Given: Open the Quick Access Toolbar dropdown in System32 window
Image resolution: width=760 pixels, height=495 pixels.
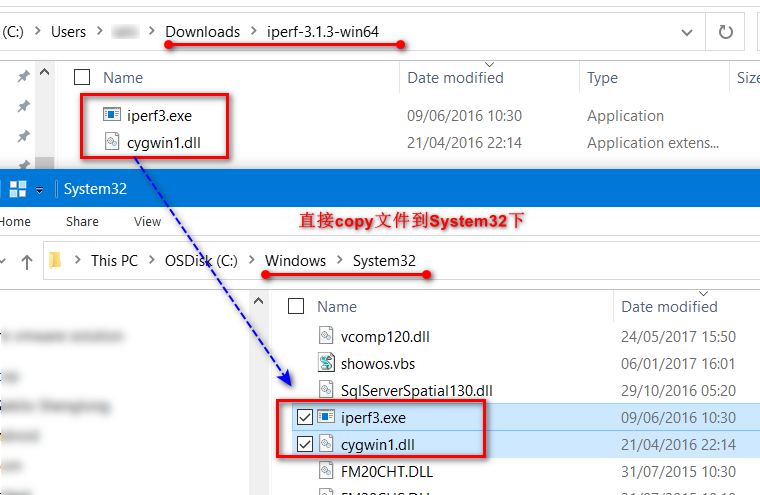Looking at the screenshot, I should (40, 190).
